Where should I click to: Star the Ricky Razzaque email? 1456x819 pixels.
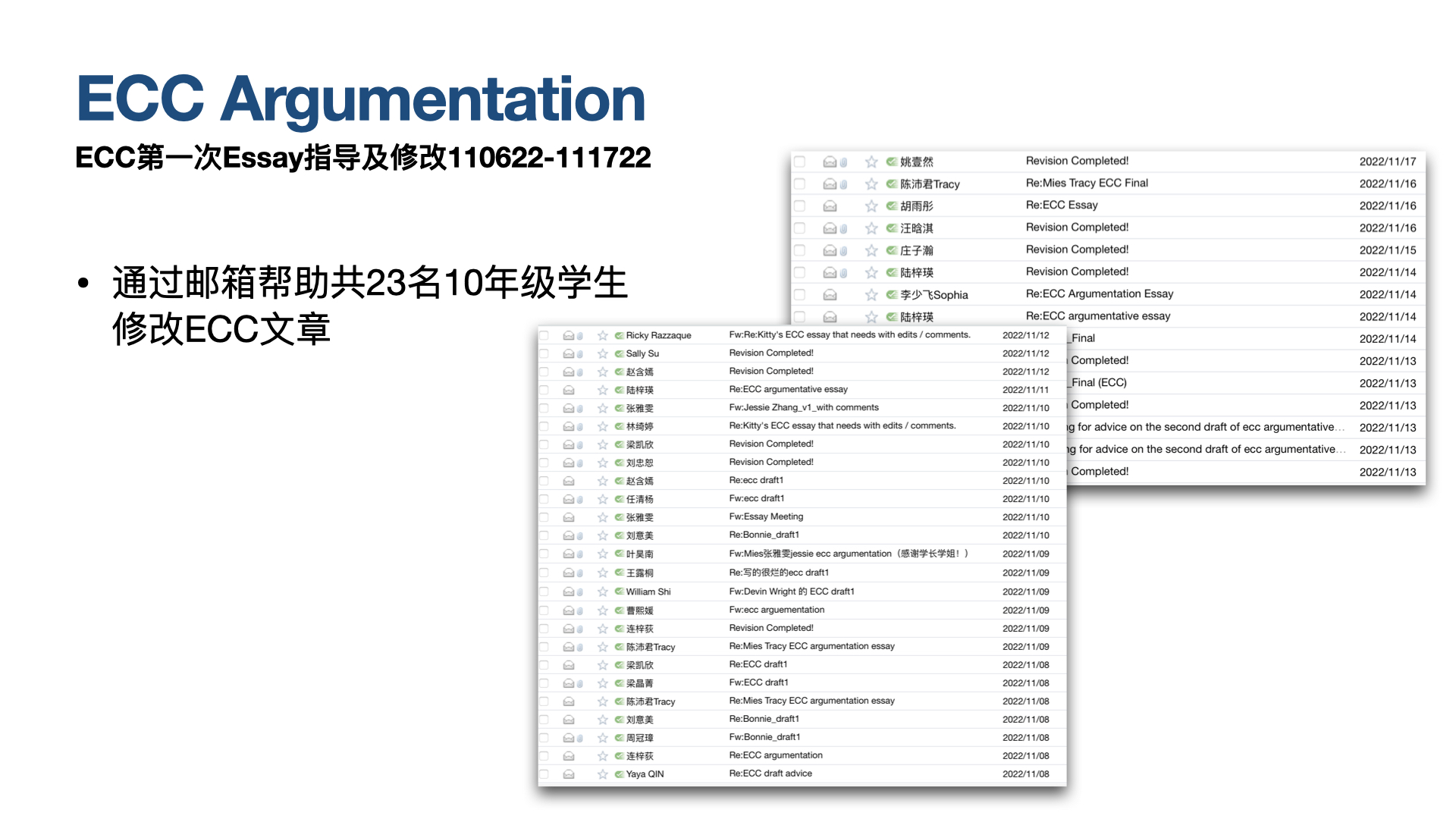click(x=603, y=335)
